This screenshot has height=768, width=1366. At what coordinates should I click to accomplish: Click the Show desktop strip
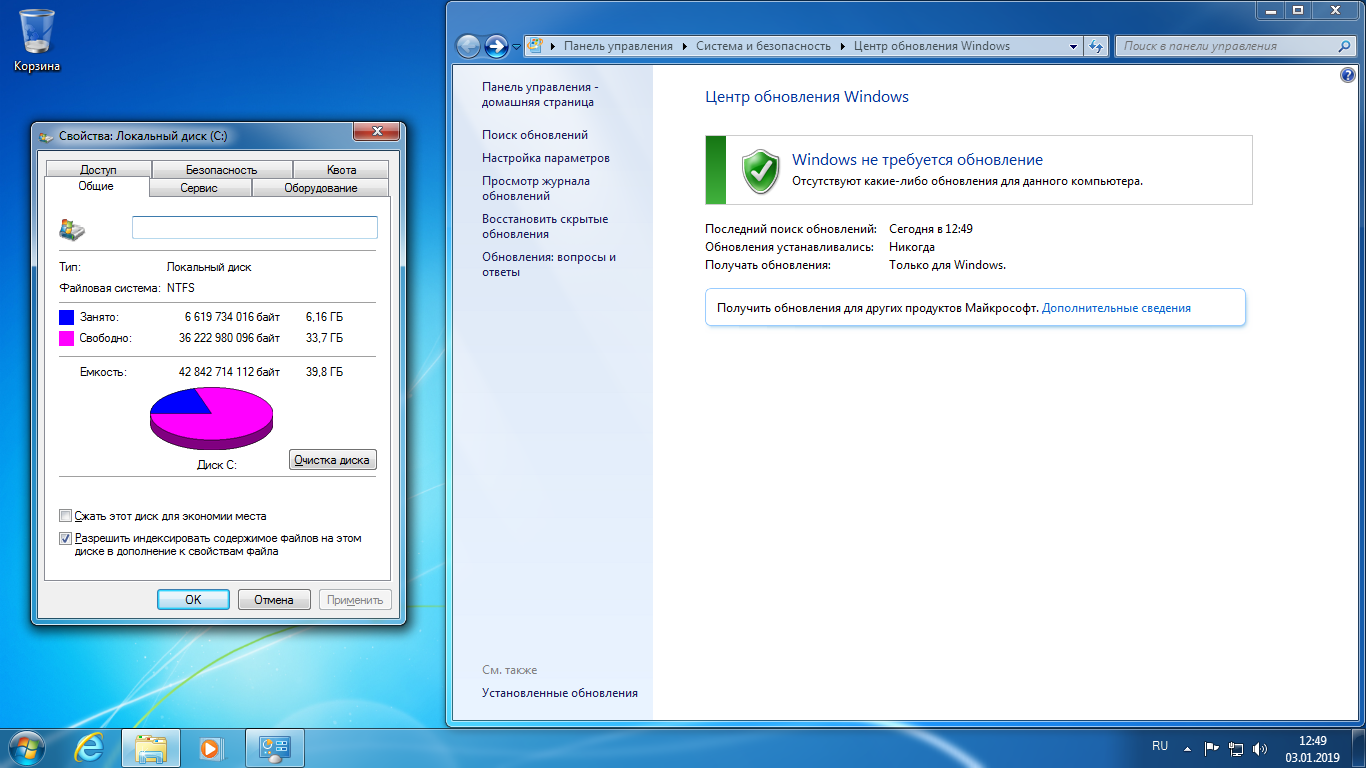1359,748
